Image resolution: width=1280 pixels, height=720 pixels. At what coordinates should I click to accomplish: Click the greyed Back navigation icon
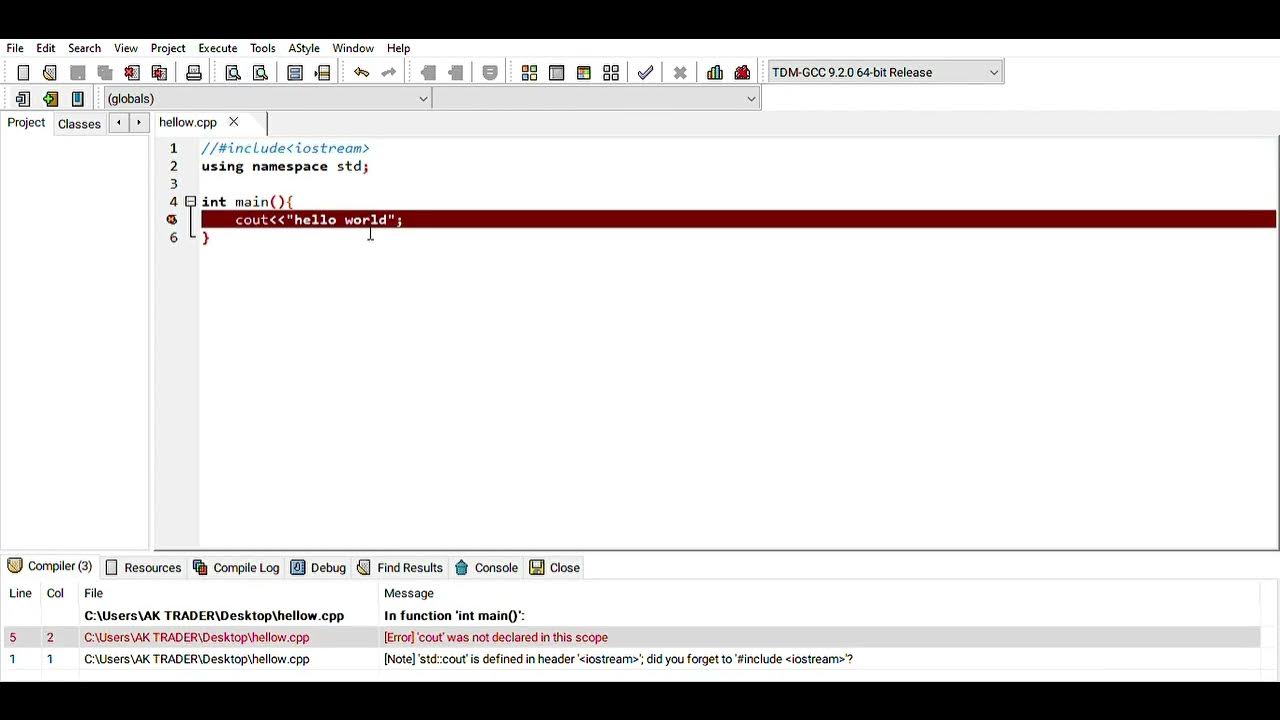coord(428,72)
